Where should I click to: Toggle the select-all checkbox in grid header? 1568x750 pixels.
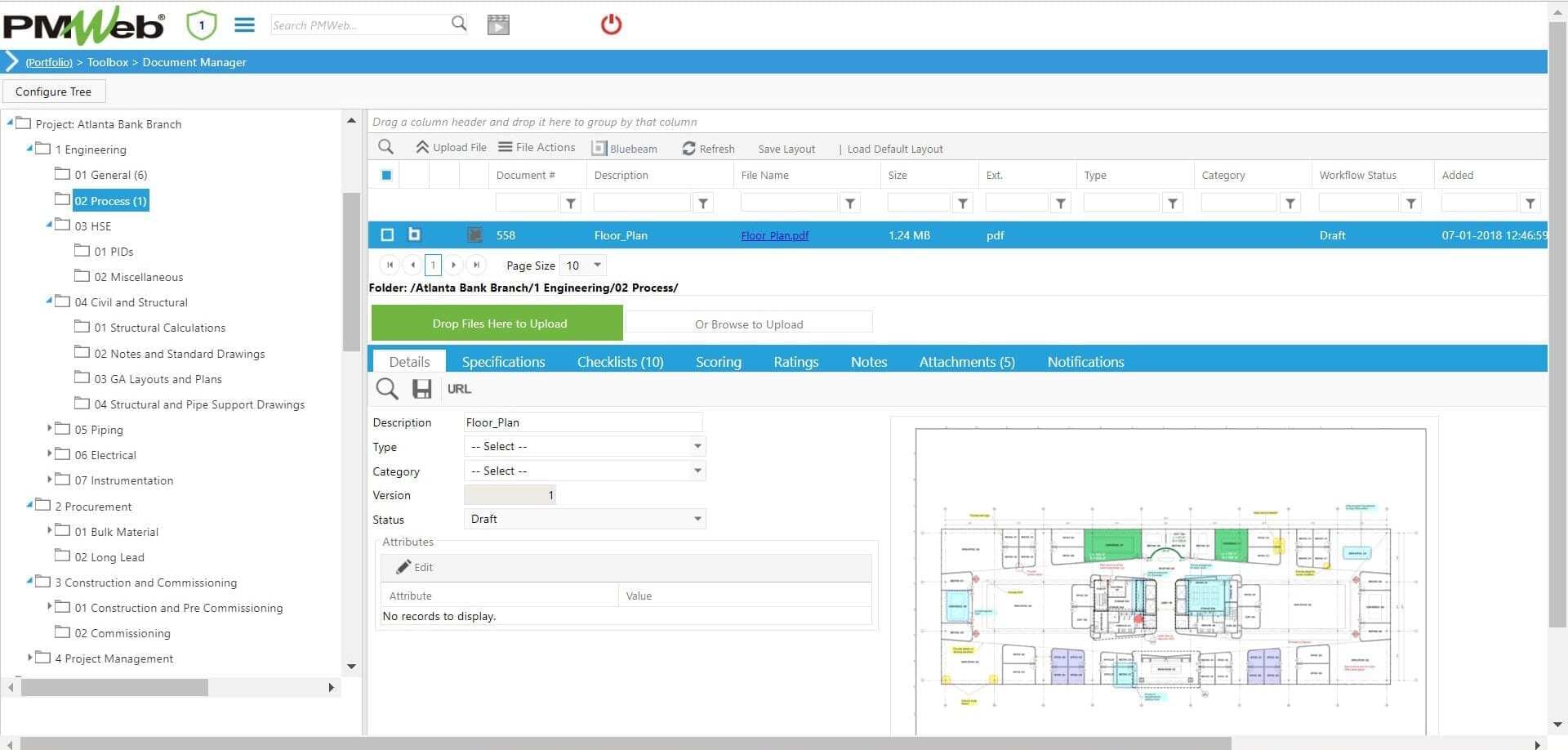[386, 175]
